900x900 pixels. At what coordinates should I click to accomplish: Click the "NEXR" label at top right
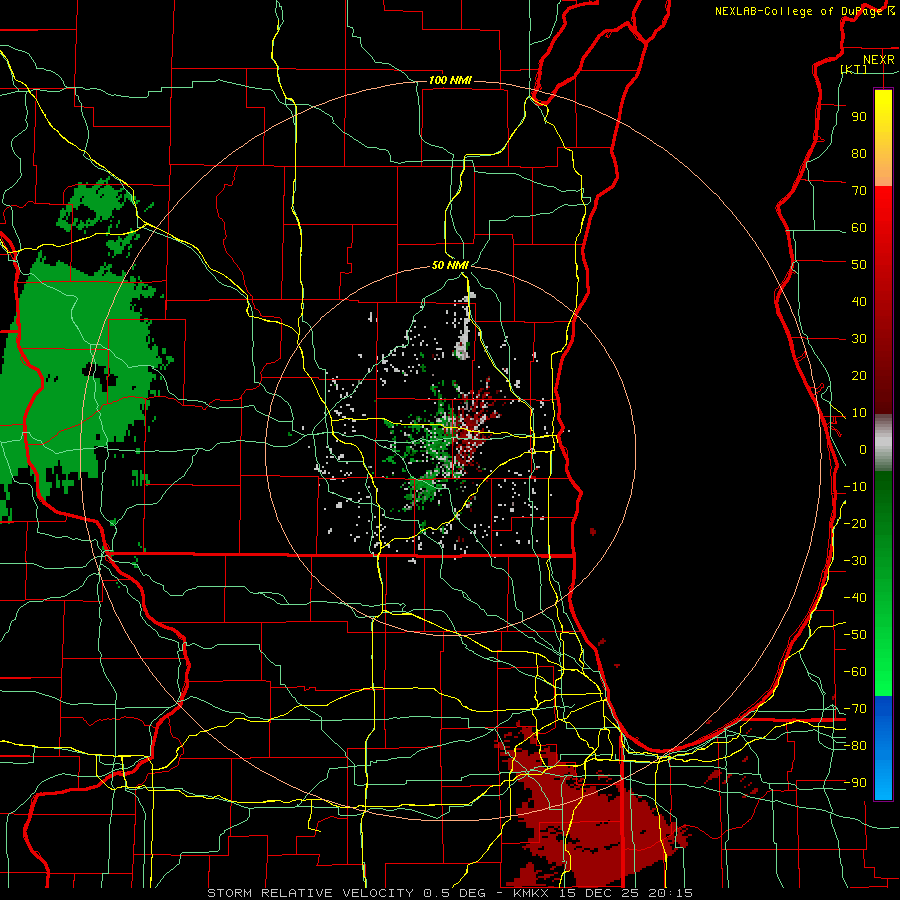coord(879,60)
